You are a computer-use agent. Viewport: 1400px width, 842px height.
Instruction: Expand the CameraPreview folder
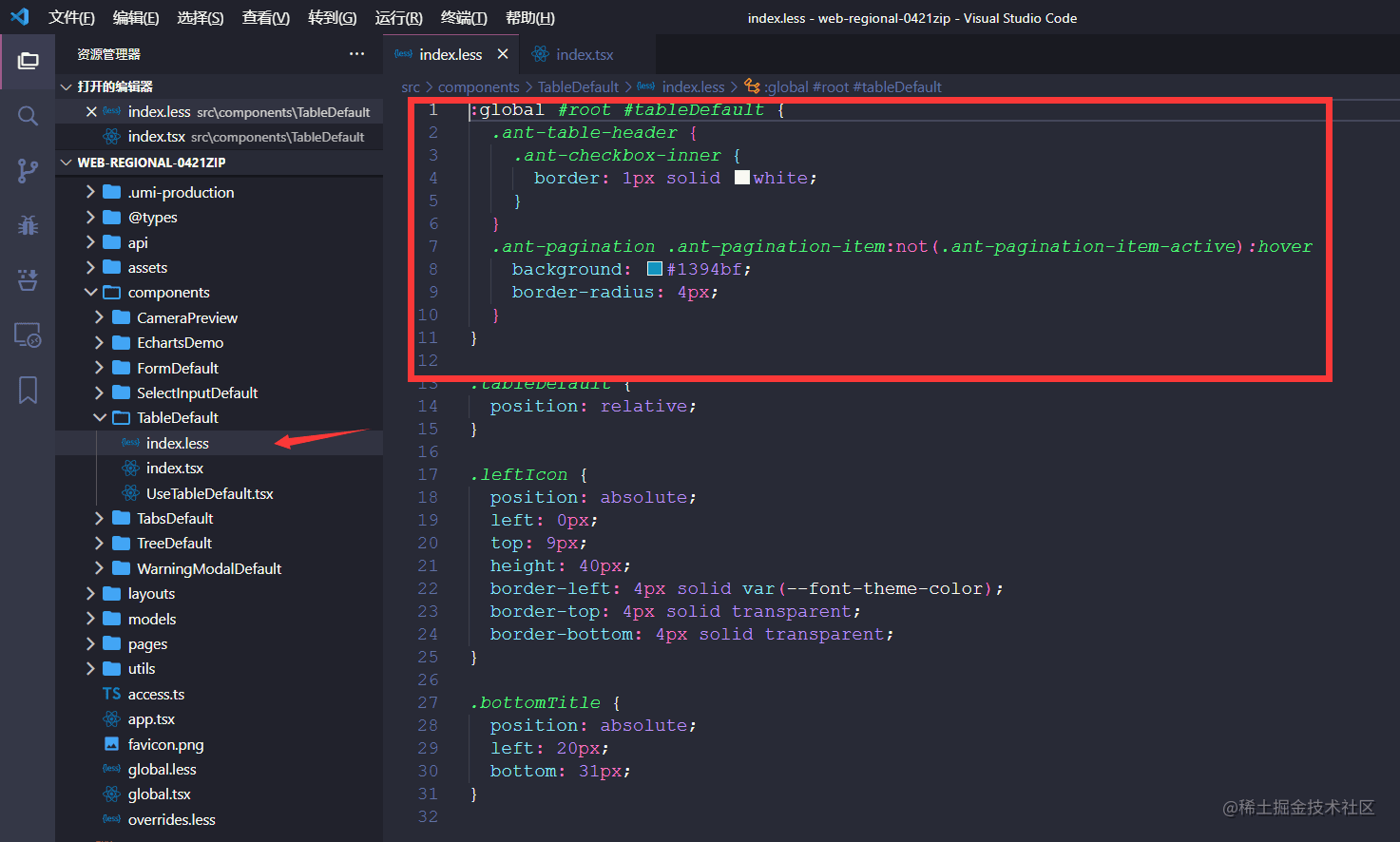point(100,317)
